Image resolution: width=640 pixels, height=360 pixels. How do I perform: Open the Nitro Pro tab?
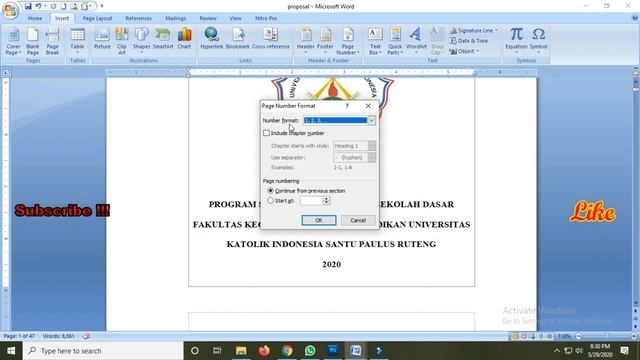(266, 18)
